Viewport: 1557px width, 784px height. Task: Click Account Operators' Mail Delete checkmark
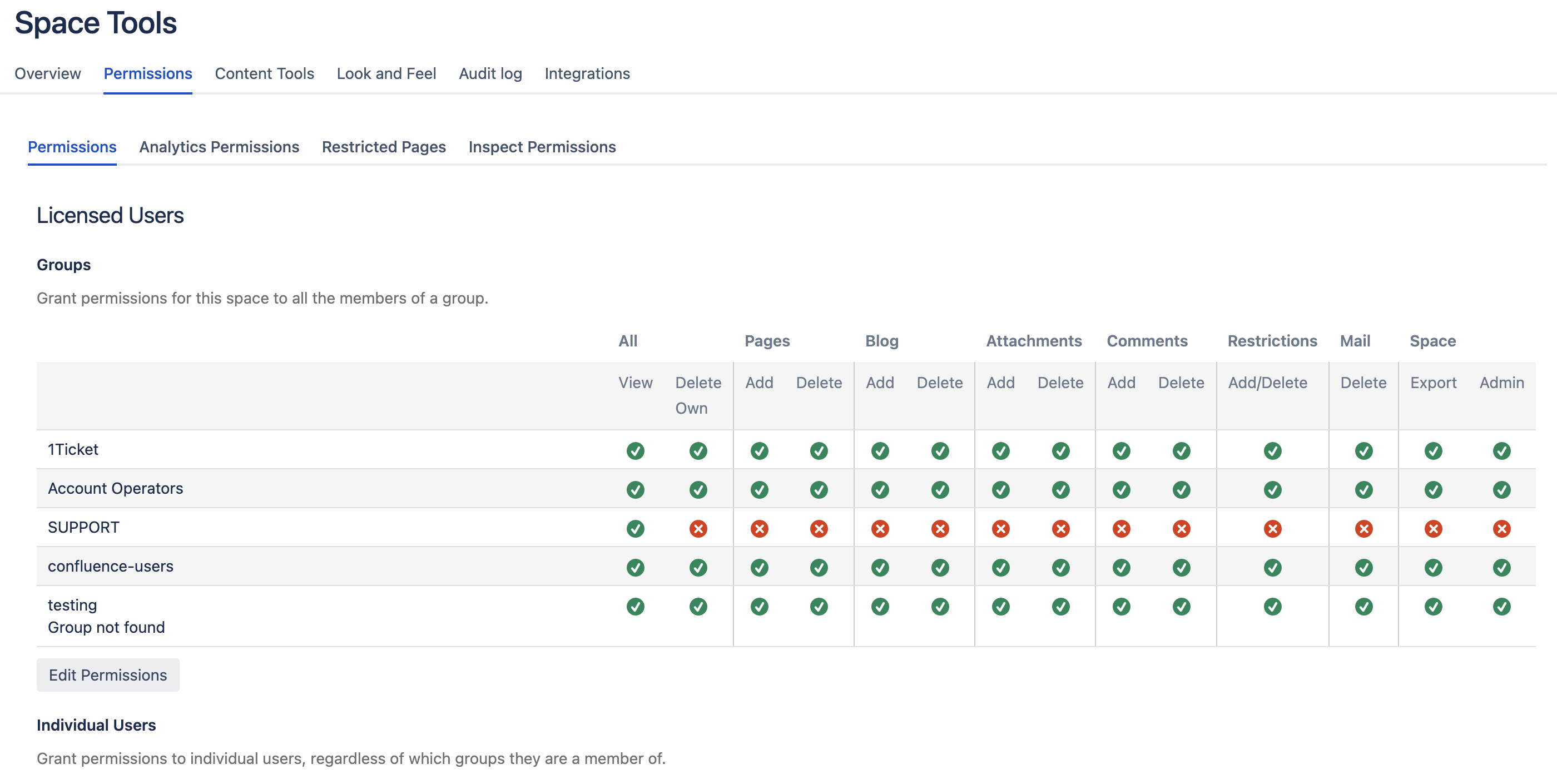(1363, 490)
